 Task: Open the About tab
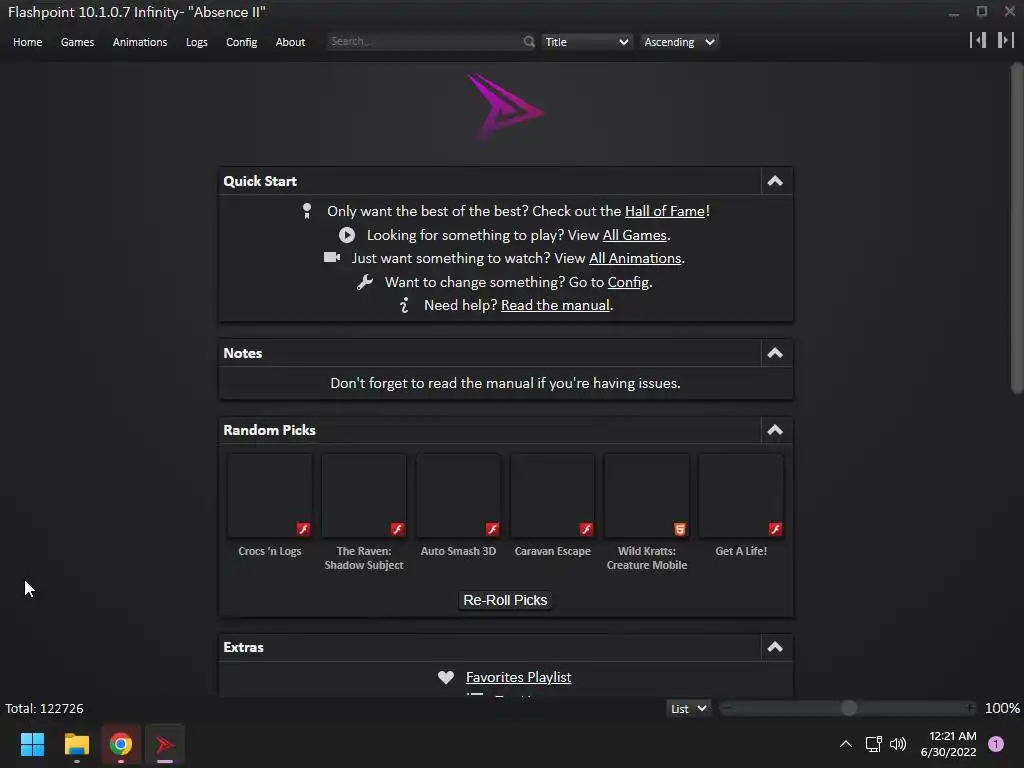click(x=290, y=42)
